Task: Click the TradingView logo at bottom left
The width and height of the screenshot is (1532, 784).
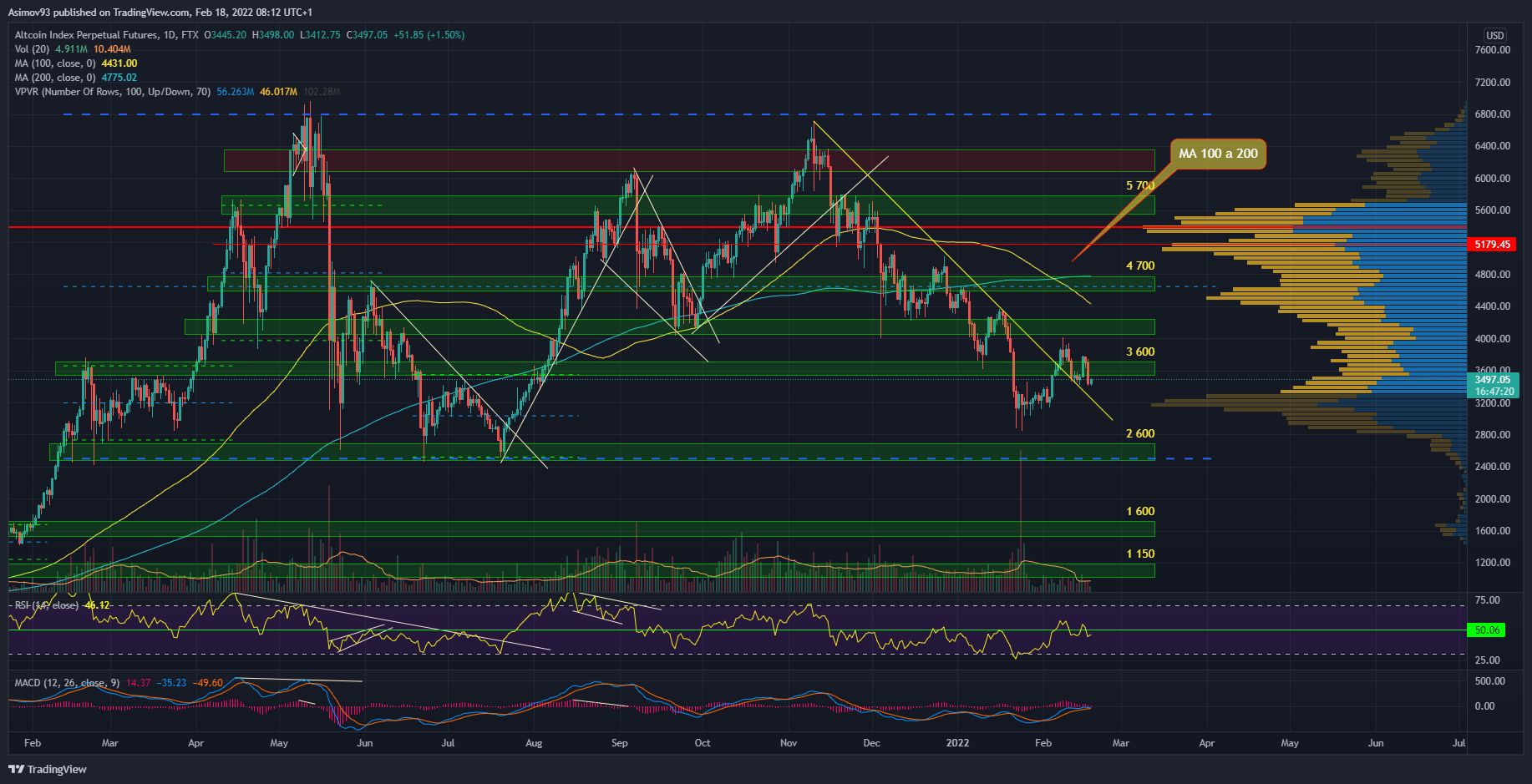Action: coord(48,769)
